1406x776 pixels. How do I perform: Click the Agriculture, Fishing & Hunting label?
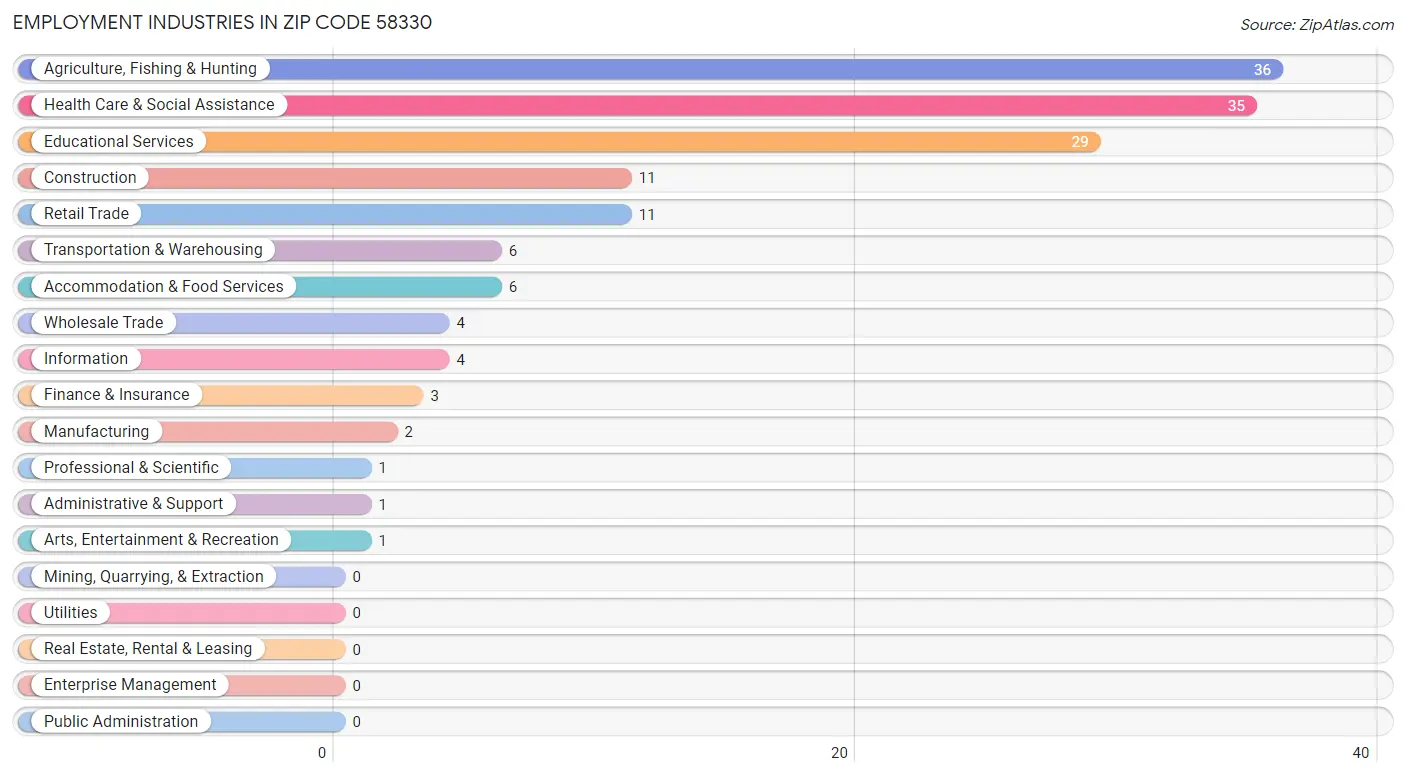(150, 69)
